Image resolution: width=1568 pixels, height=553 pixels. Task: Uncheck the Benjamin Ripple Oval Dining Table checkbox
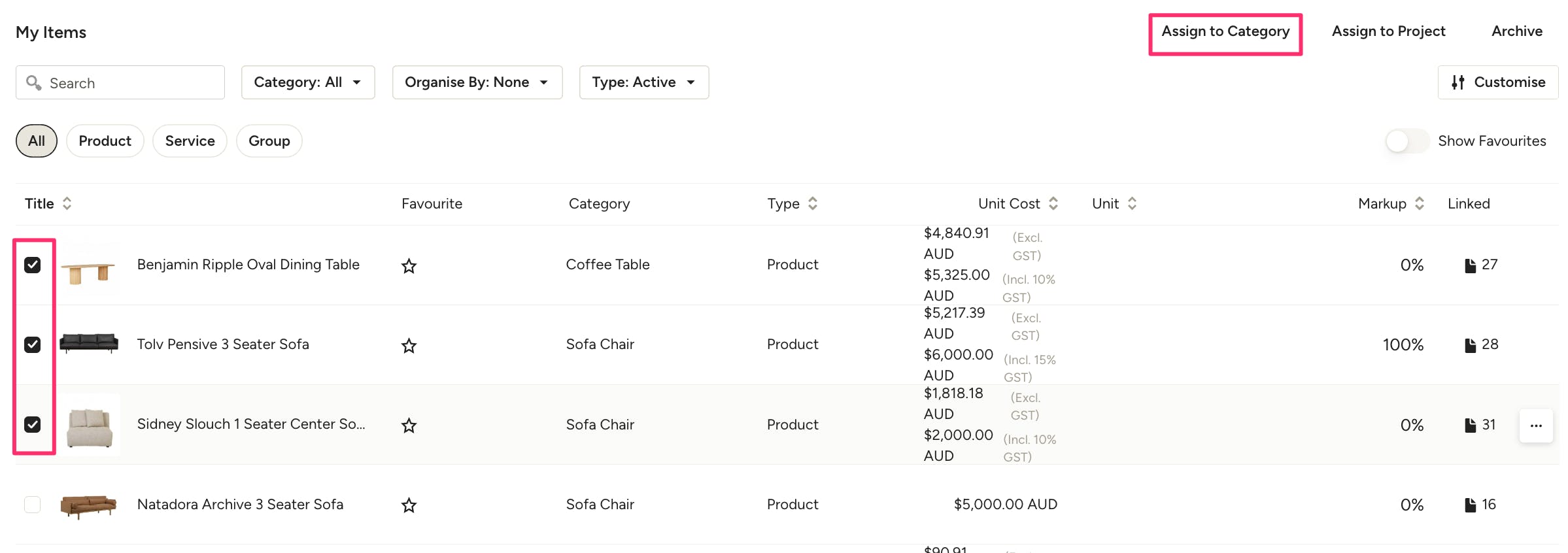(33, 265)
